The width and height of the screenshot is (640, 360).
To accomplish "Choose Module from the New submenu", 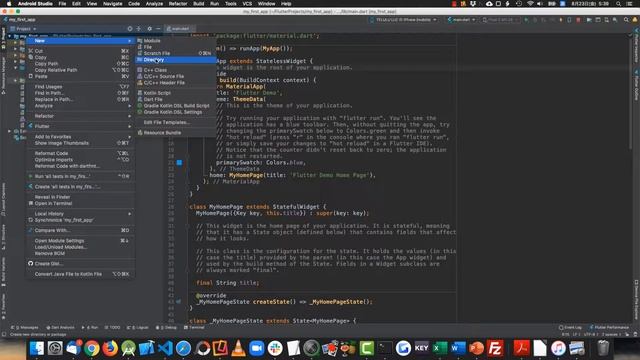I will [176, 41].
